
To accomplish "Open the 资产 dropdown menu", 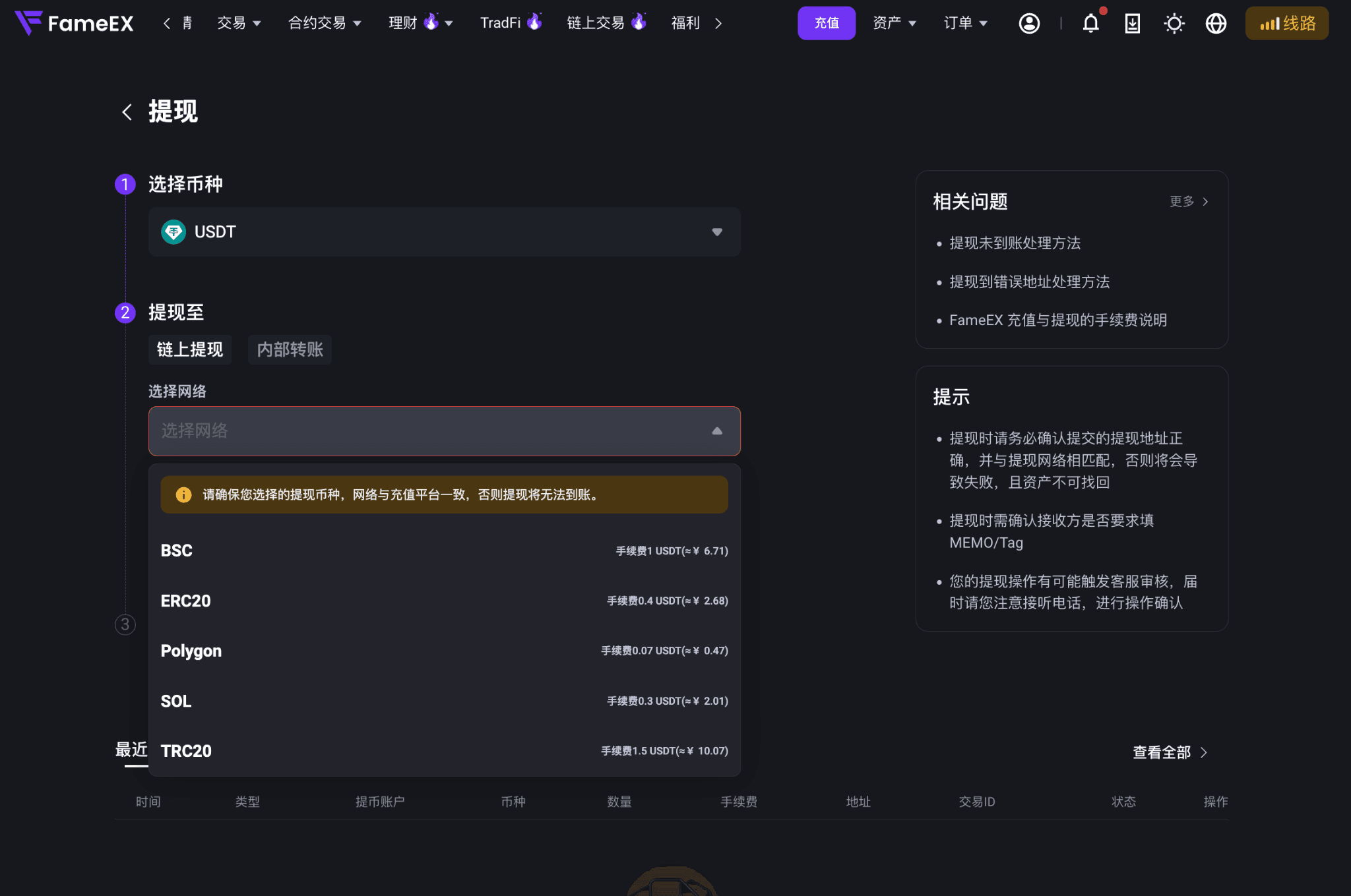I will coord(895,23).
